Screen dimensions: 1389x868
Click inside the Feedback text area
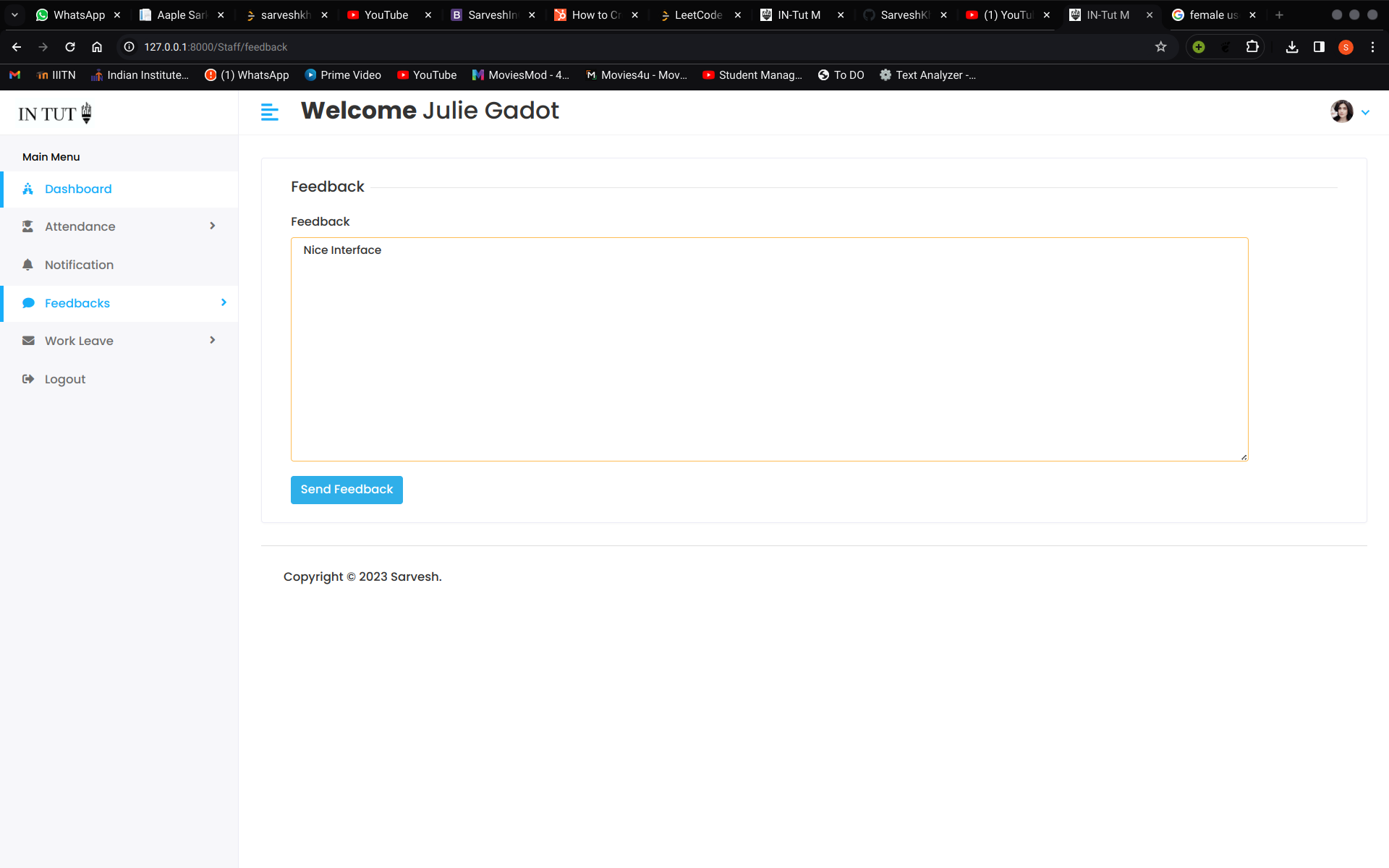point(768,349)
